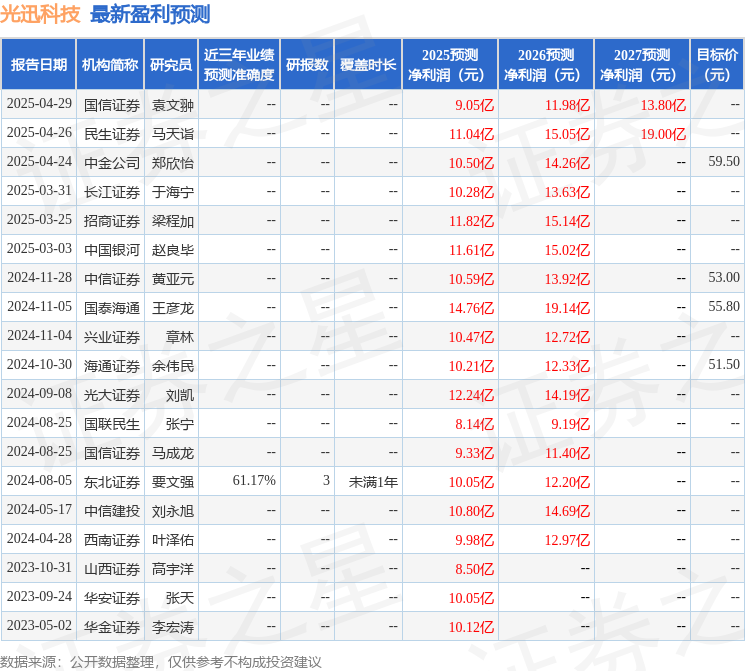
Task: Click the 9.05亿 profit value
Action: tap(474, 105)
